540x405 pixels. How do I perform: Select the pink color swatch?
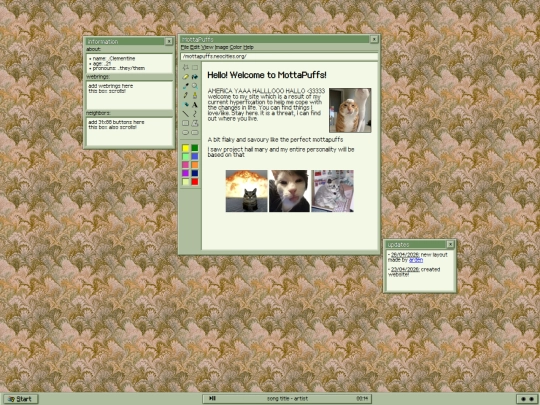(x=186, y=165)
